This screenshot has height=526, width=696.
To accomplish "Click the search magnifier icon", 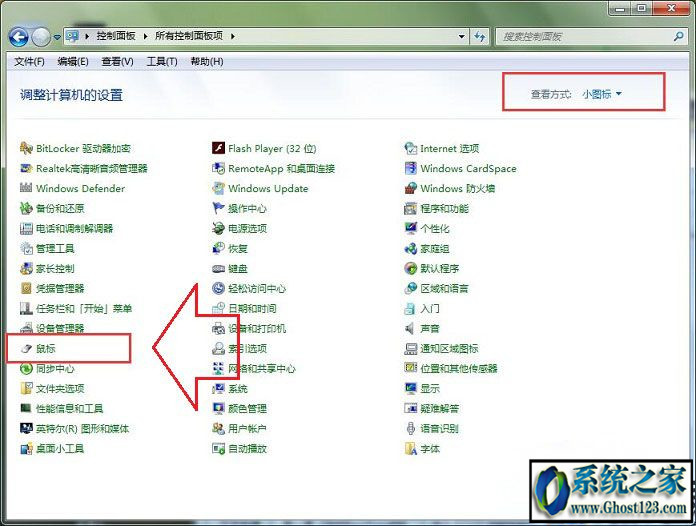I will click(678, 36).
